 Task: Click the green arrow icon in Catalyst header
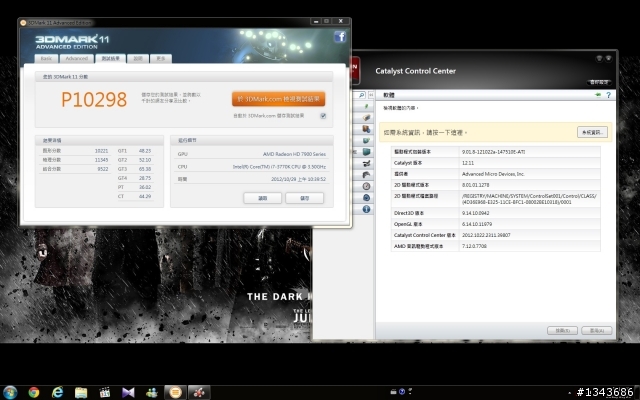598,95
